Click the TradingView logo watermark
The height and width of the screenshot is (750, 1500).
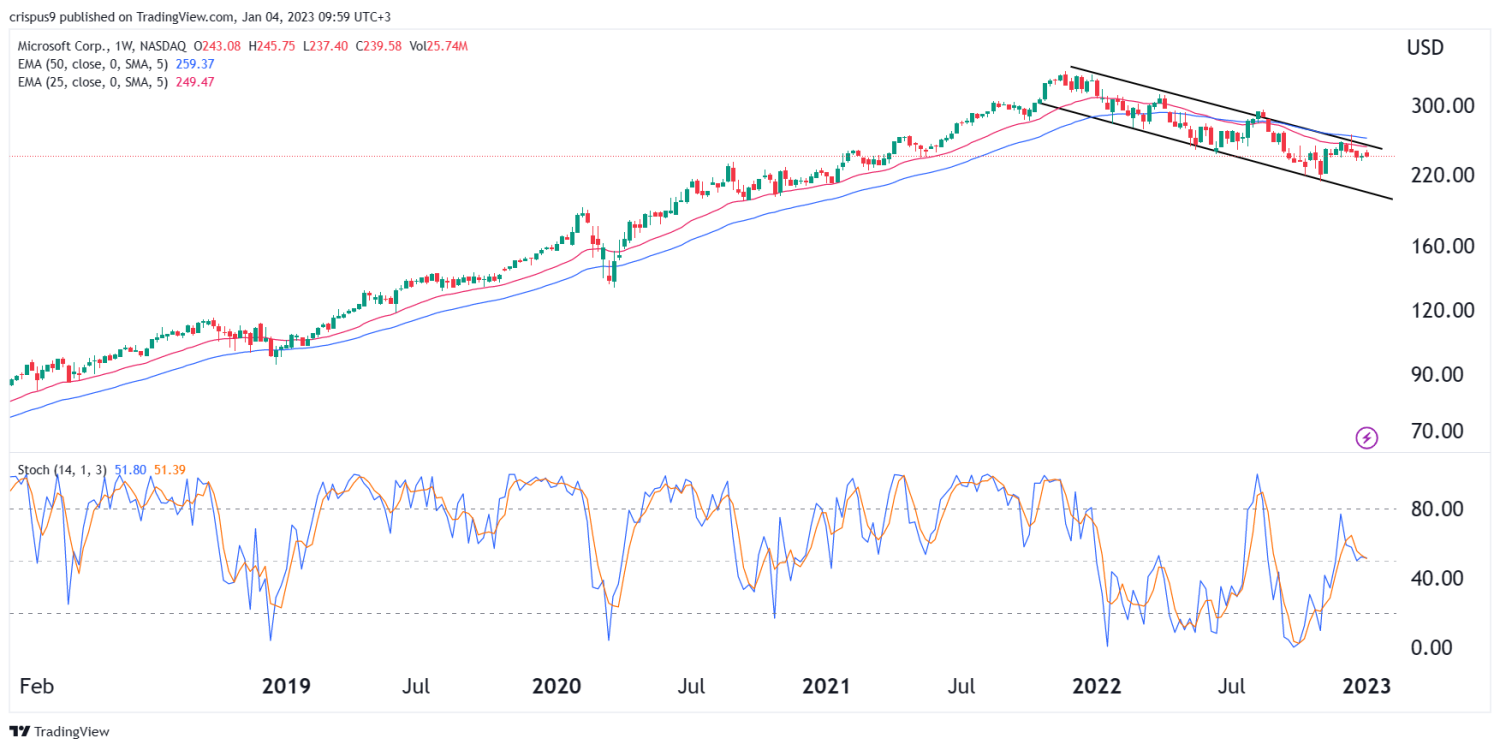click(x=57, y=732)
